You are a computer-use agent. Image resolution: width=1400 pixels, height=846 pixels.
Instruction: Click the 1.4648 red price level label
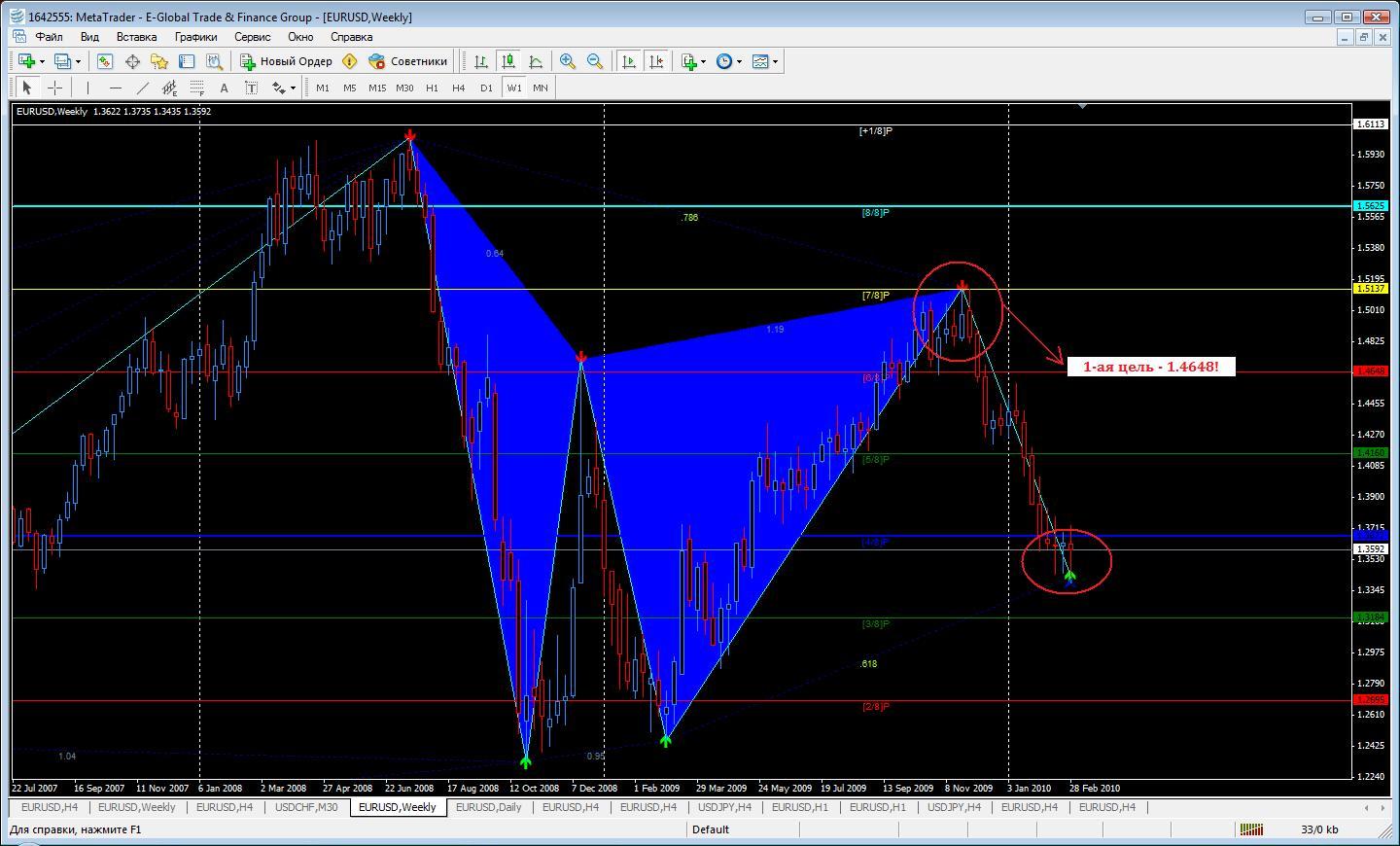(1370, 371)
